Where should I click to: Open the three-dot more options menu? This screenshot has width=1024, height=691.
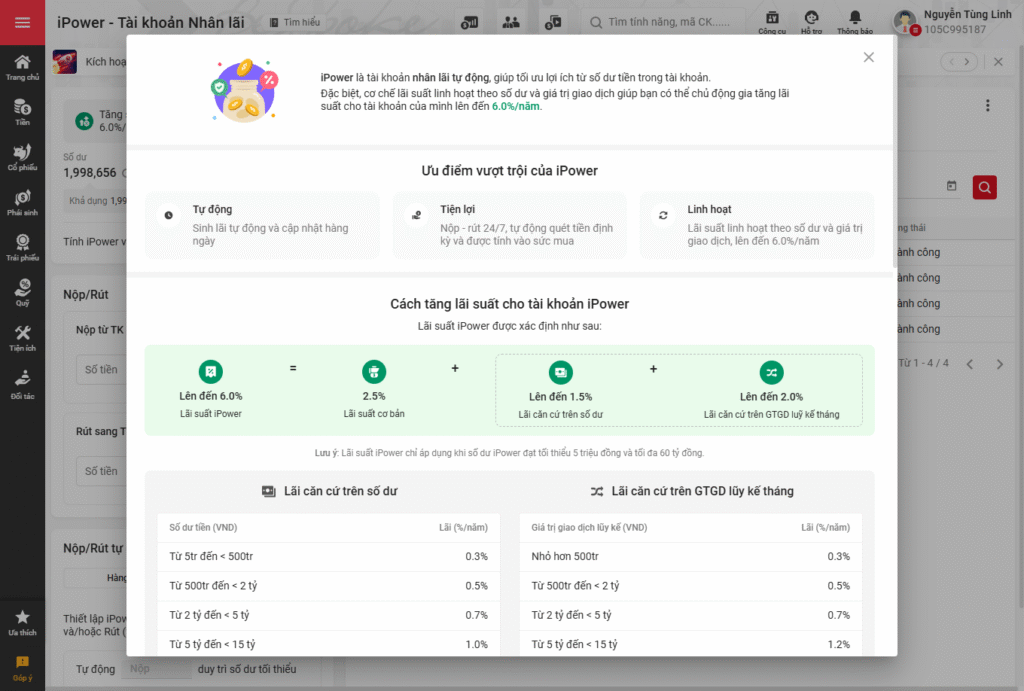coord(987,106)
